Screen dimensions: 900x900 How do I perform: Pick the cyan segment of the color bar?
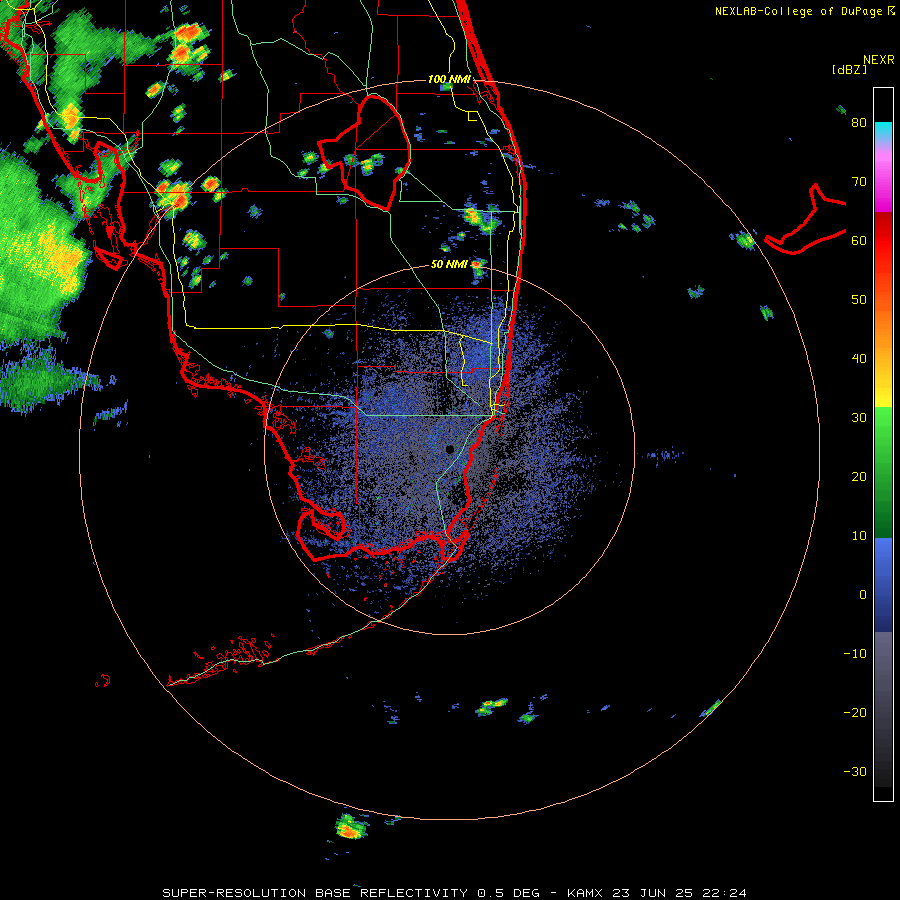pos(883,131)
